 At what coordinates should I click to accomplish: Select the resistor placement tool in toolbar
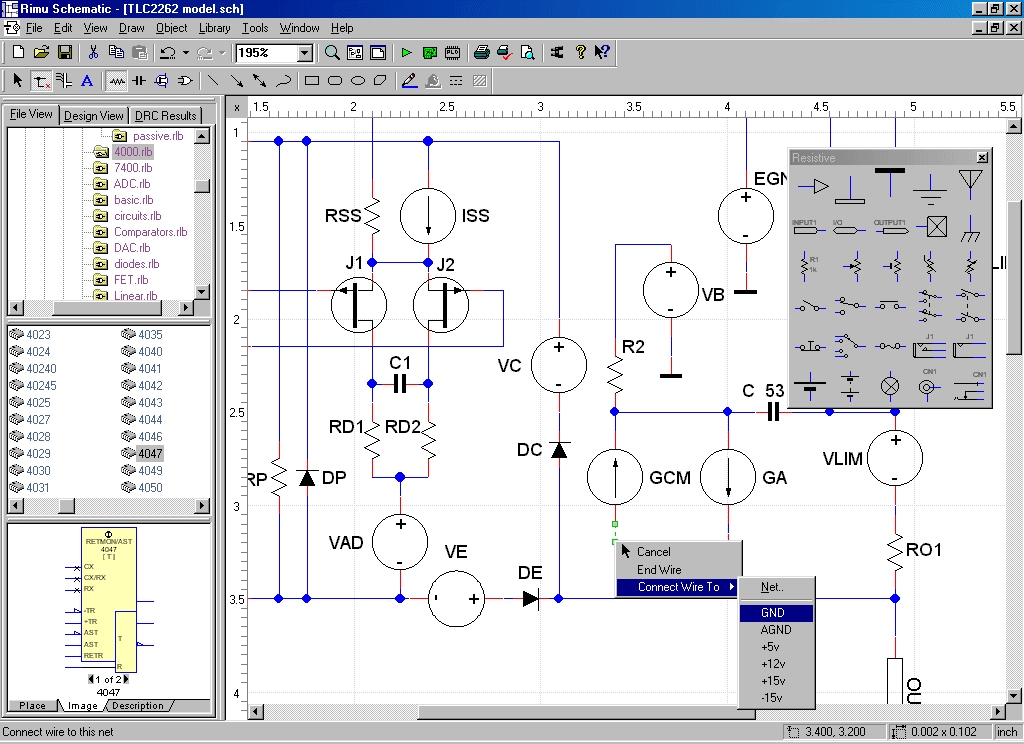pos(116,80)
